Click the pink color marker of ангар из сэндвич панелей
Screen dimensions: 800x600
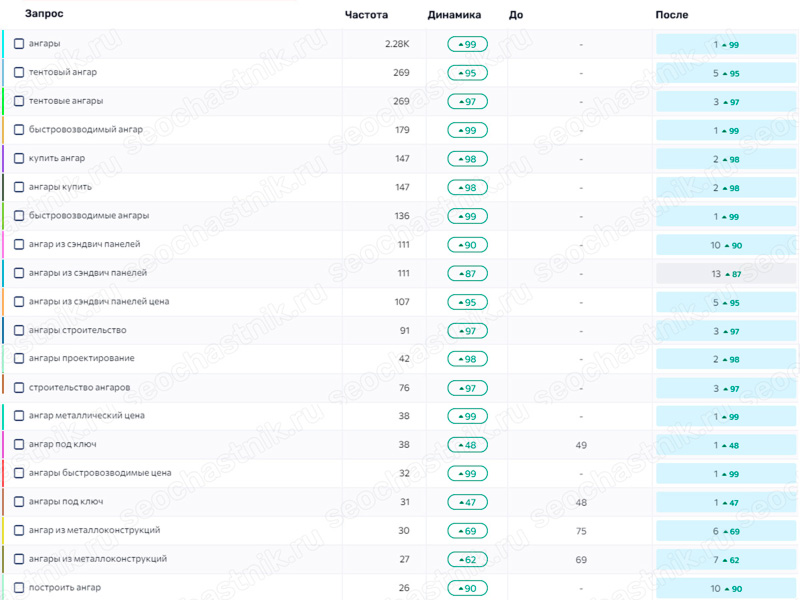click(x=3, y=244)
